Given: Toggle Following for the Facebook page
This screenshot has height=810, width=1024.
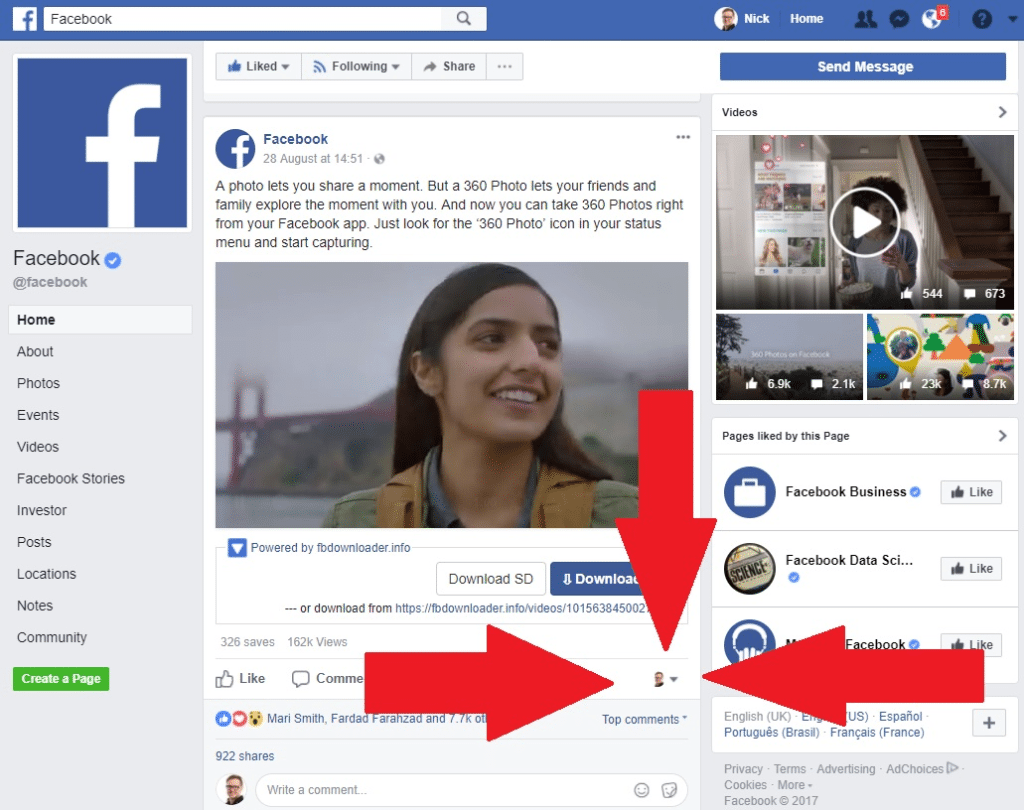Looking at the screenshot, I should pos(356,66).
